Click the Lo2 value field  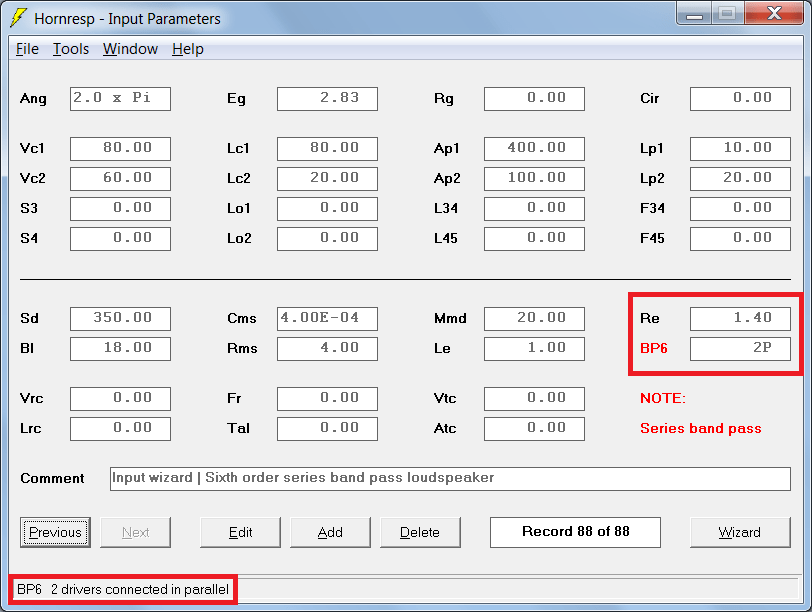point(327,239)
